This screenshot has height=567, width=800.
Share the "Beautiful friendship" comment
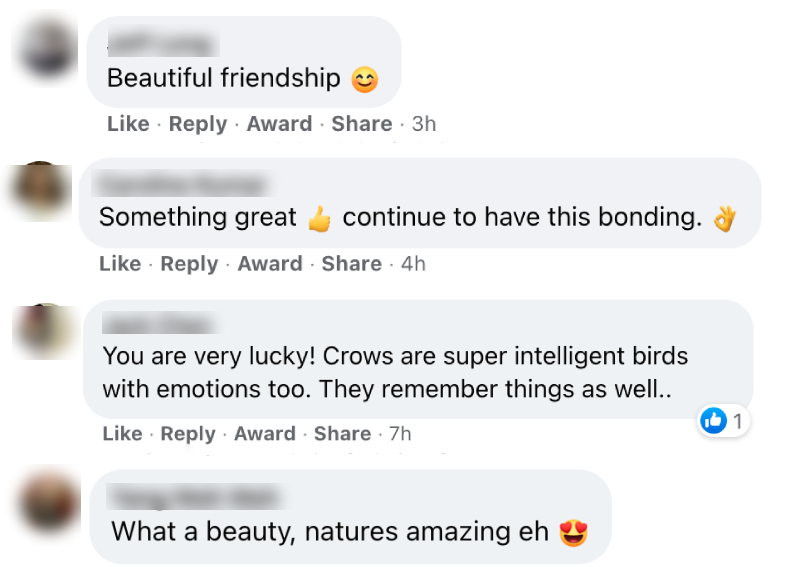[361, 124]
